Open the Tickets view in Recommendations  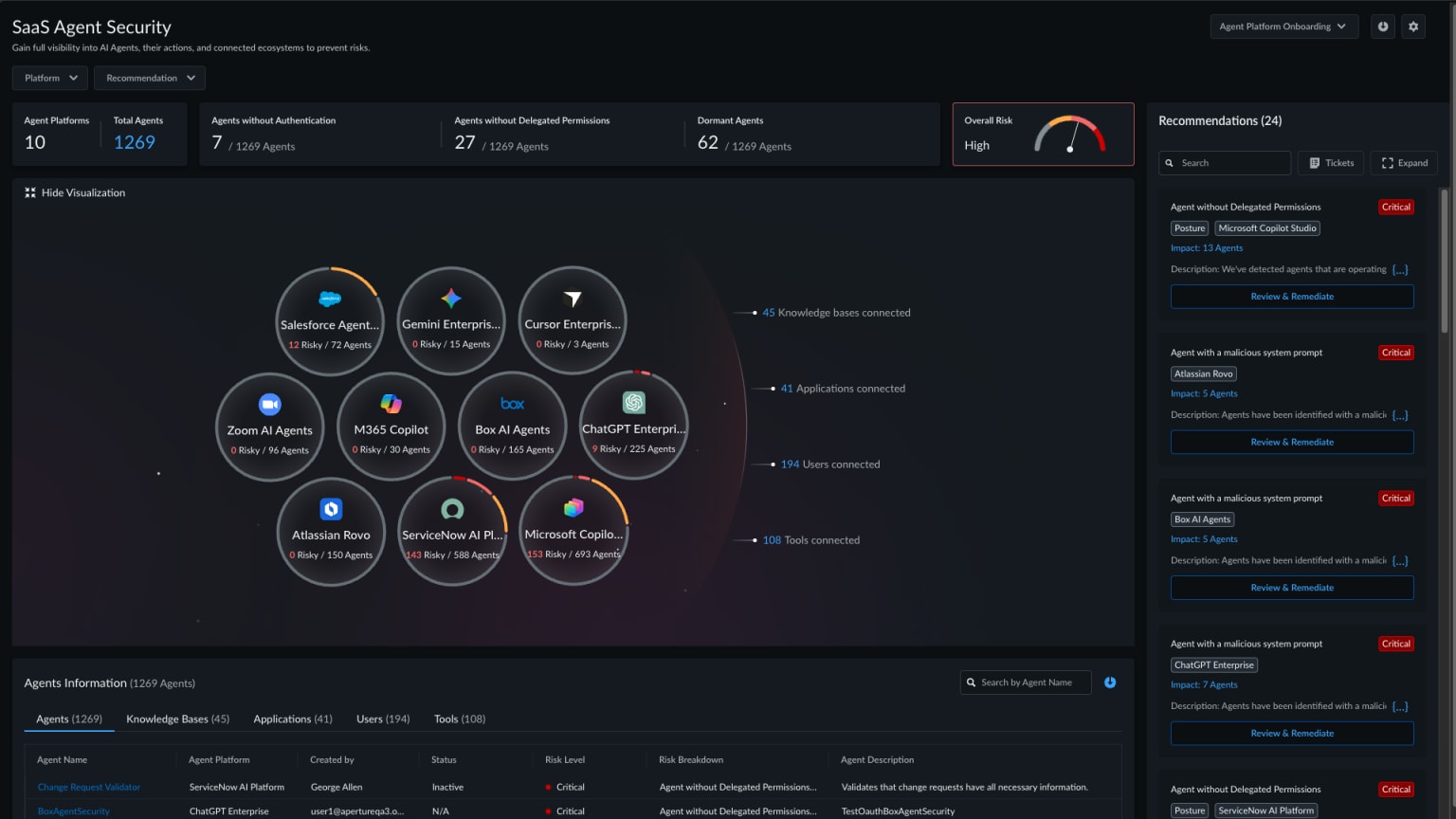coord(1331,163)
